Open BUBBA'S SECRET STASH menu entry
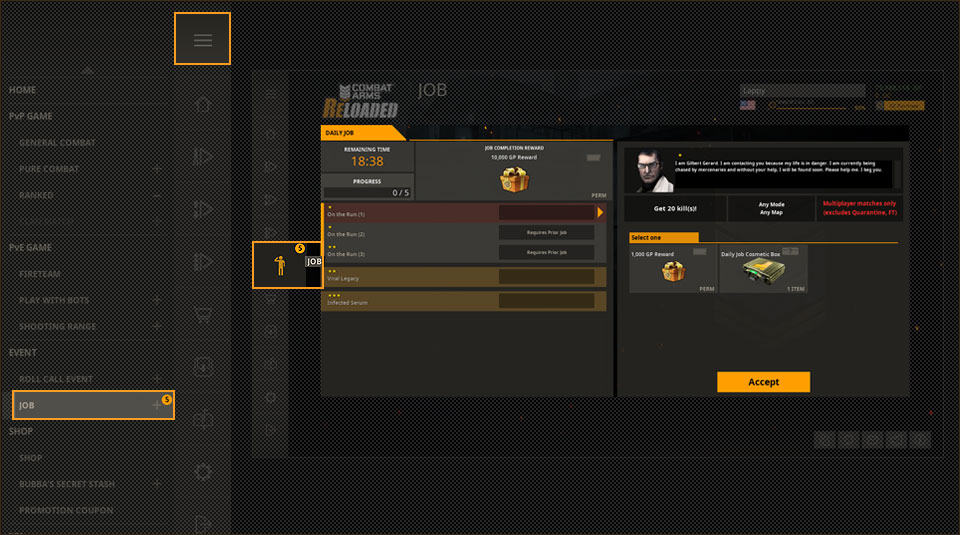960x535 pixels. click(67, 484)
